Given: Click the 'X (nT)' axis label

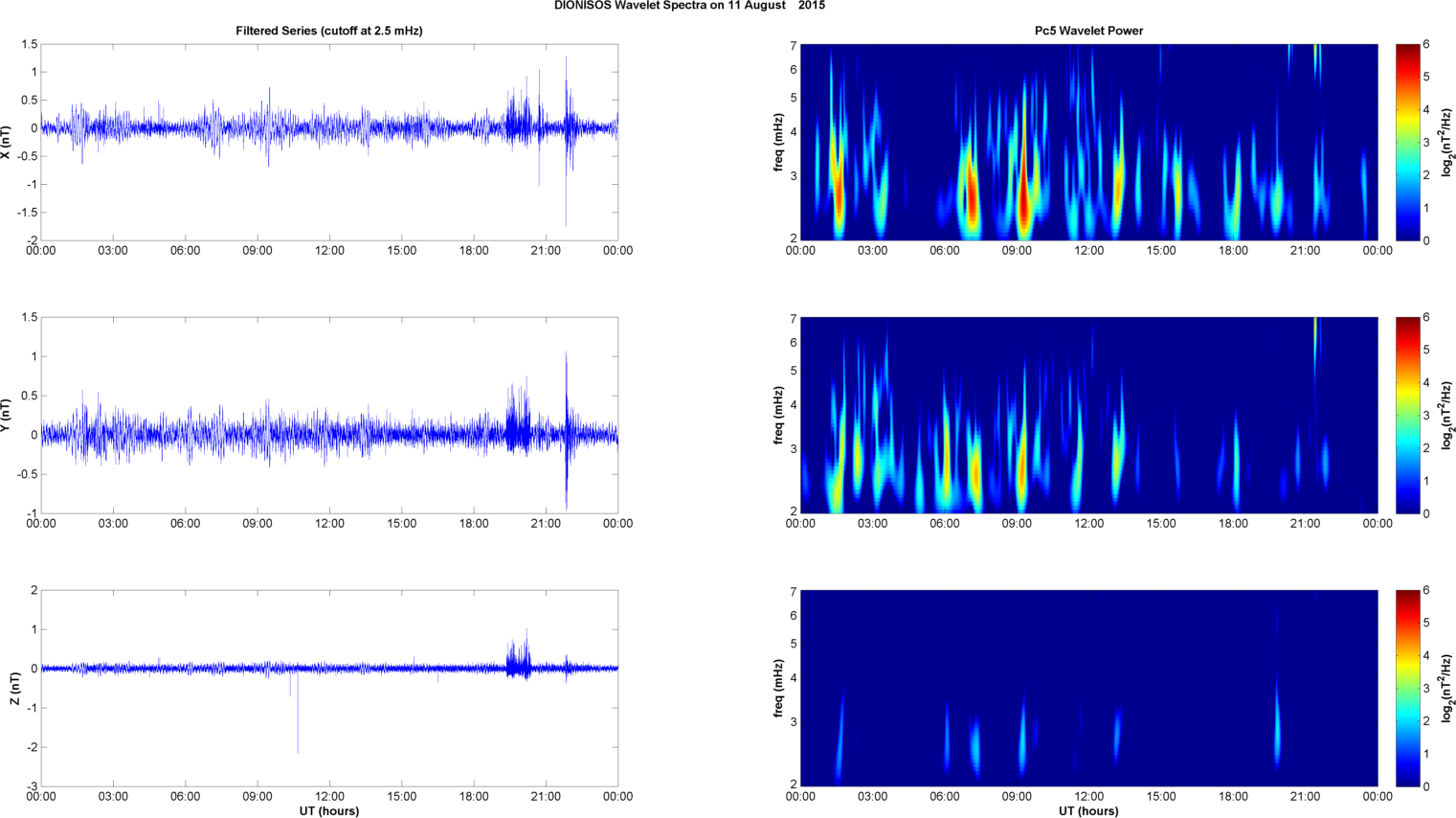Looking at the screenshot, I should [7, 142].
